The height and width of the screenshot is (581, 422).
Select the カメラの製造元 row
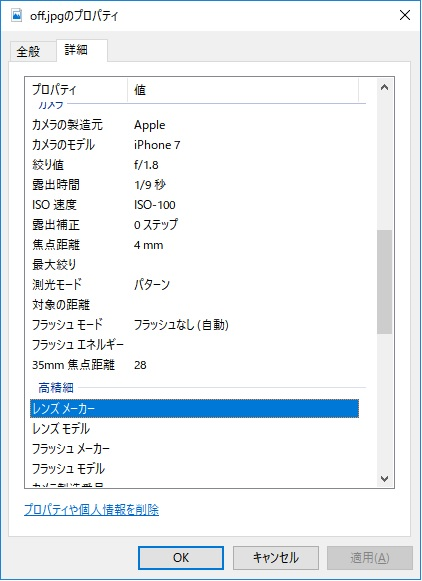195,125
